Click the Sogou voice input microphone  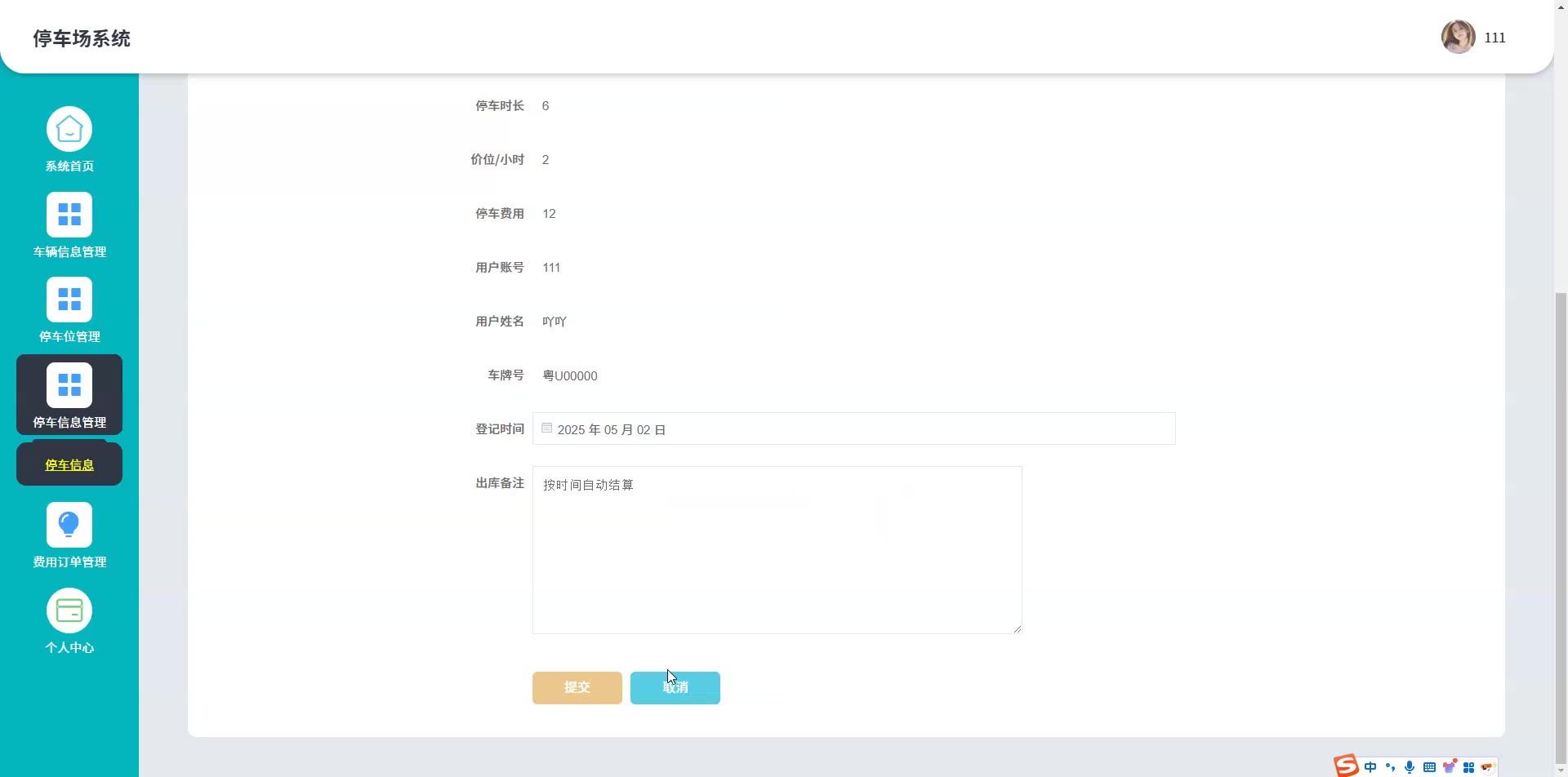(1410, 767)
